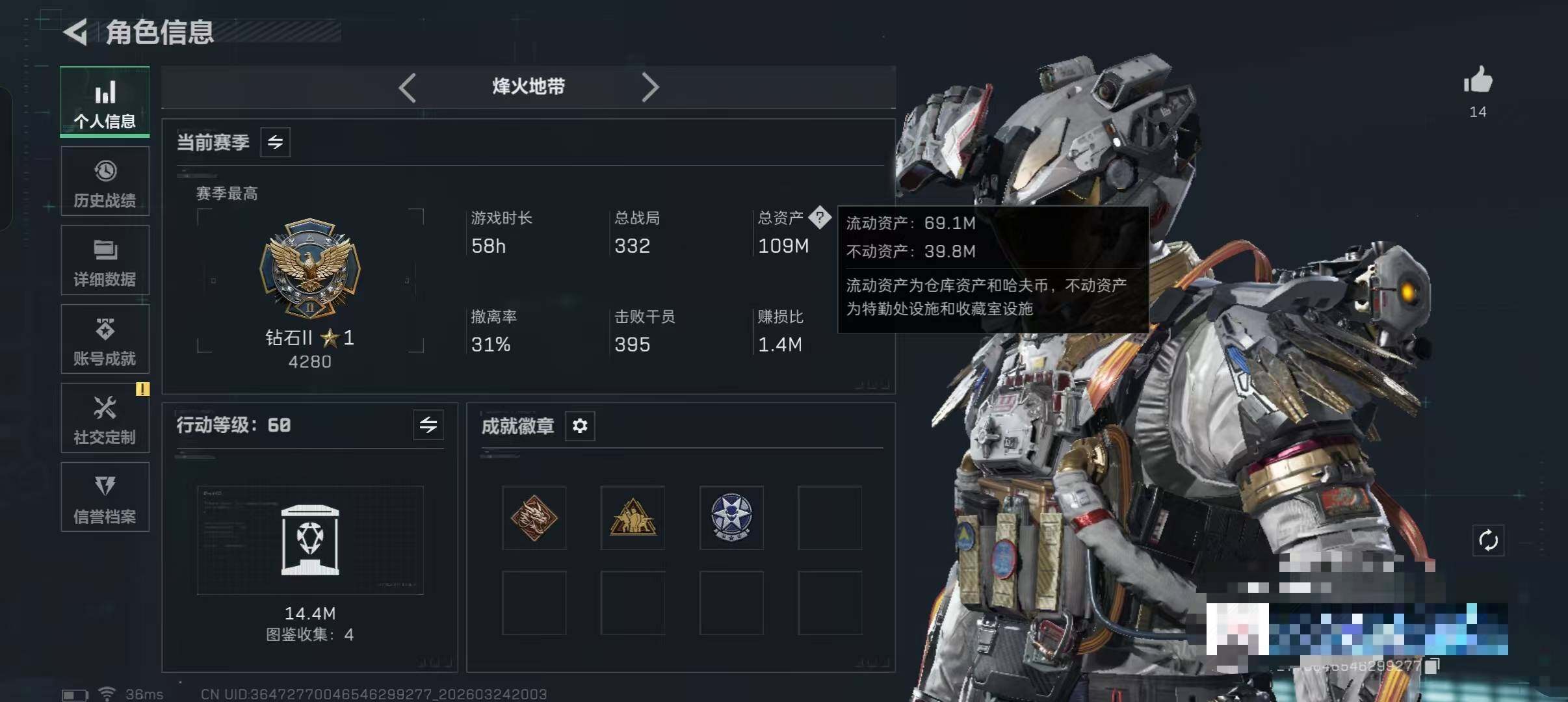
Task: Go back using the arrow beside 角色信息
Action: (76, 32)
